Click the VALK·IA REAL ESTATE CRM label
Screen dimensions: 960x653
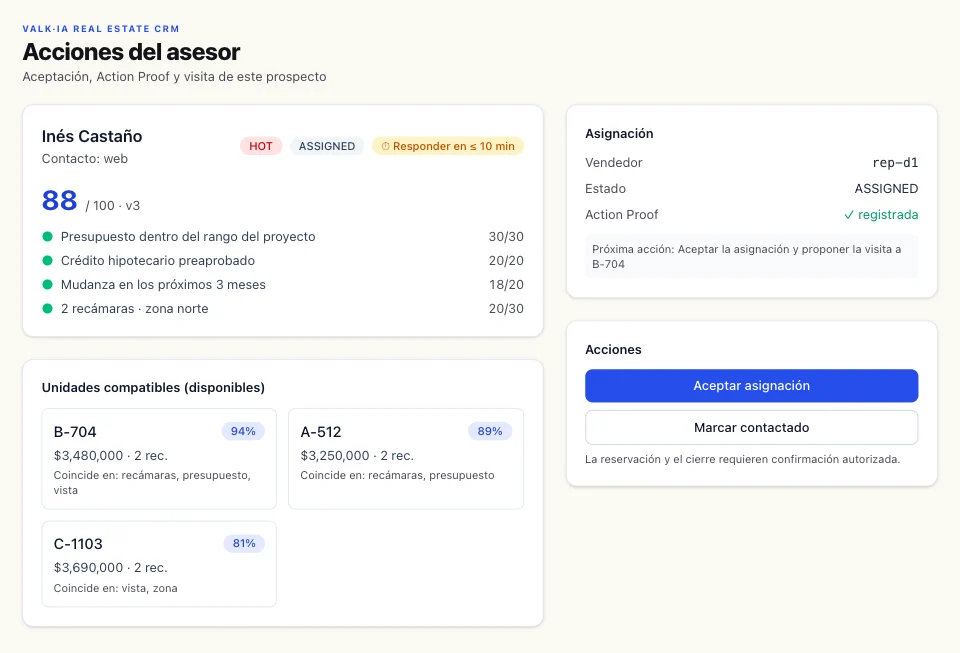tap(101, 29)
